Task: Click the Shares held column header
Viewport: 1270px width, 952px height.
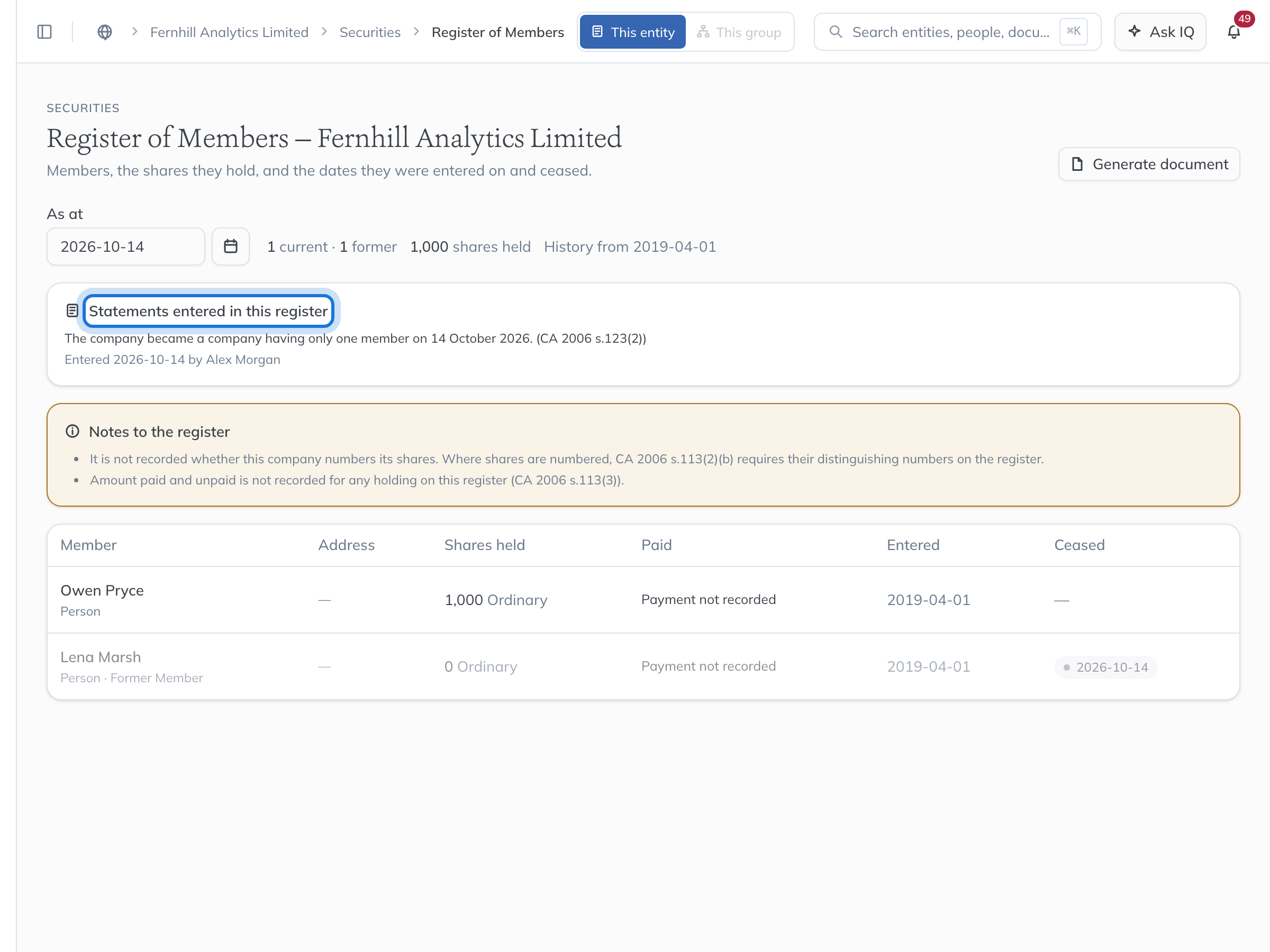Action: [x=485, y=545]
